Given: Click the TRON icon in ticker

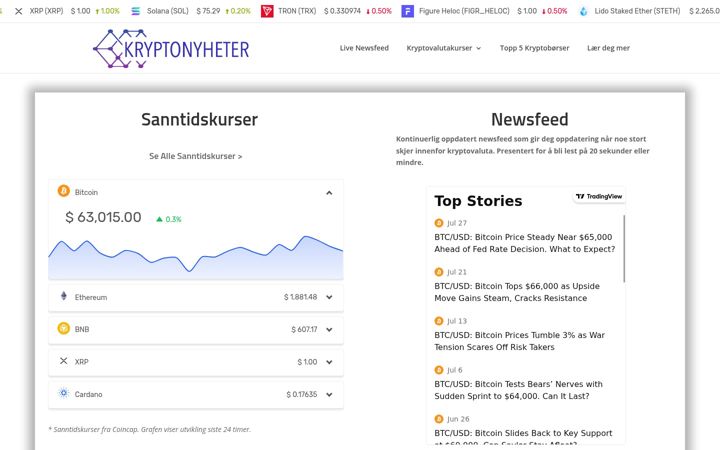Looking at the screenshot, I should click(267, 11).
